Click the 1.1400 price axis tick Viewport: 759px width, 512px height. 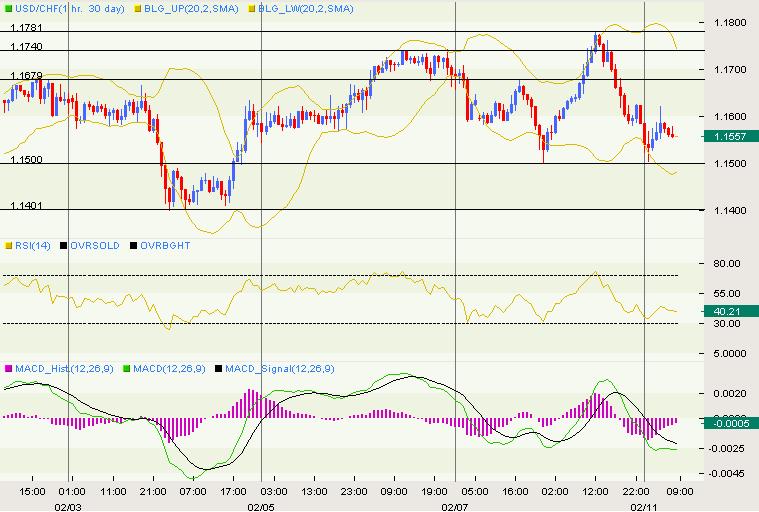(x=730, y=211)
